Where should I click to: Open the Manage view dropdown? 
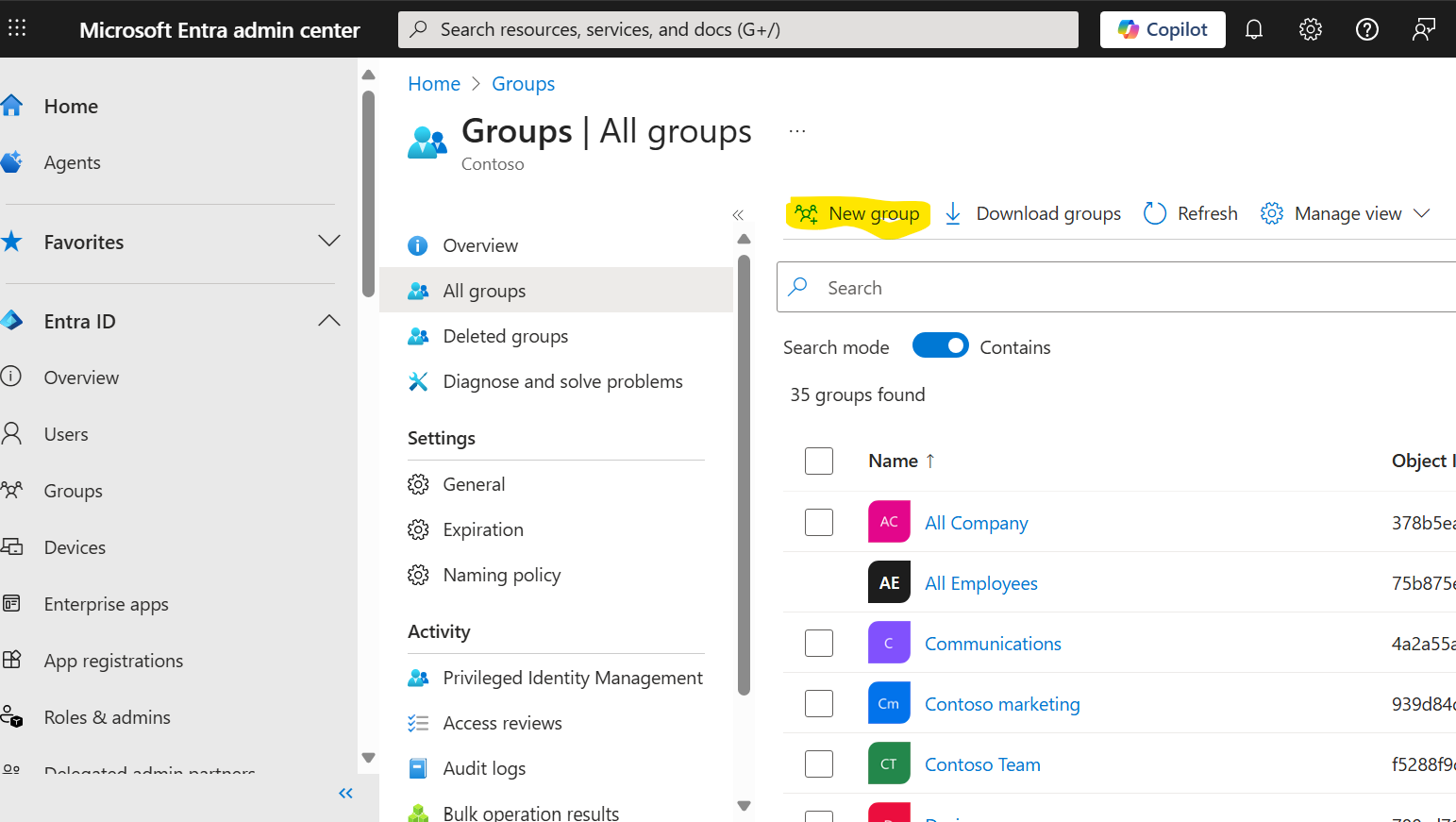point(1346,213)
